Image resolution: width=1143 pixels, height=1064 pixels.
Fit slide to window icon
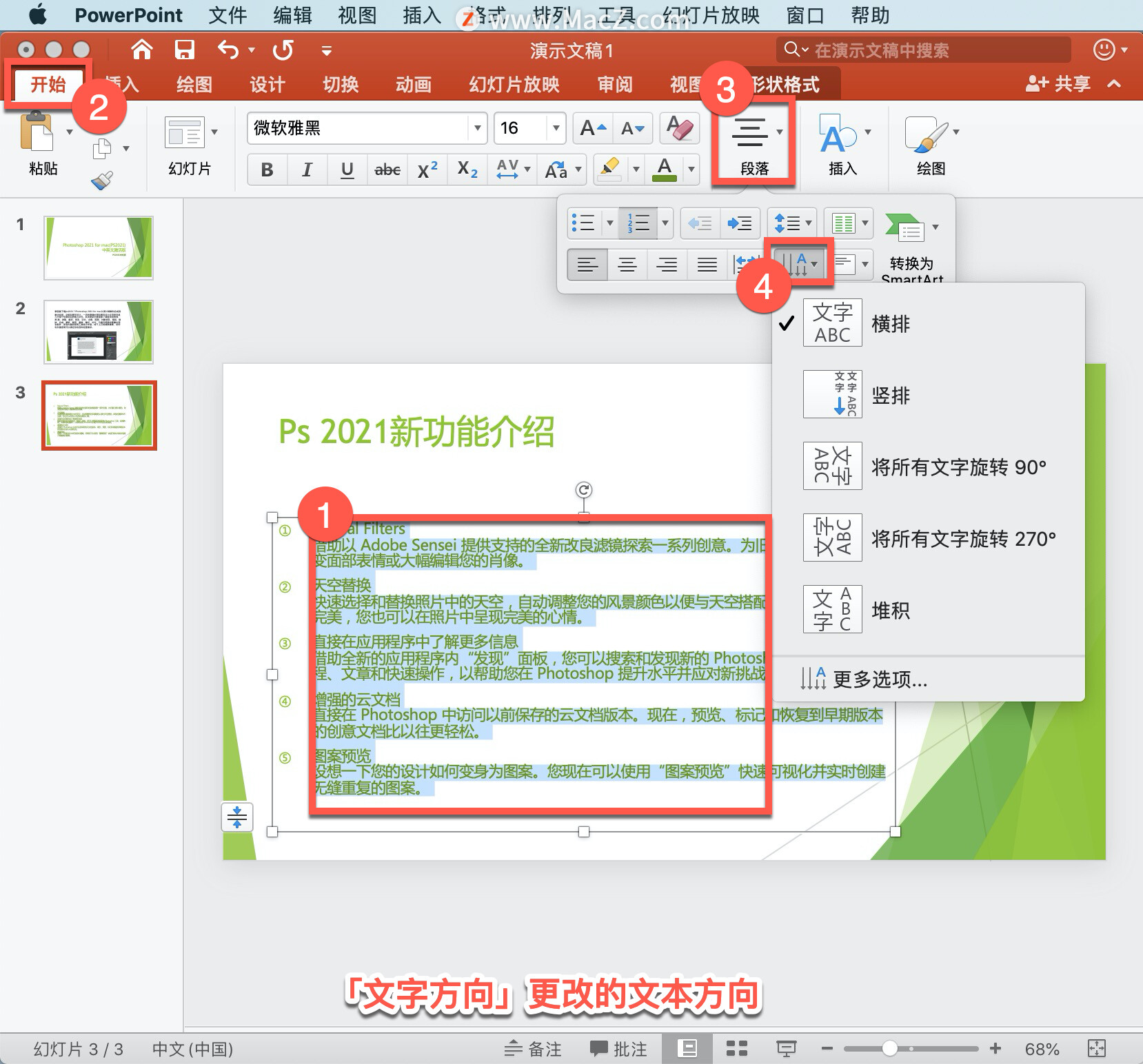(x=1096, y=1049)
